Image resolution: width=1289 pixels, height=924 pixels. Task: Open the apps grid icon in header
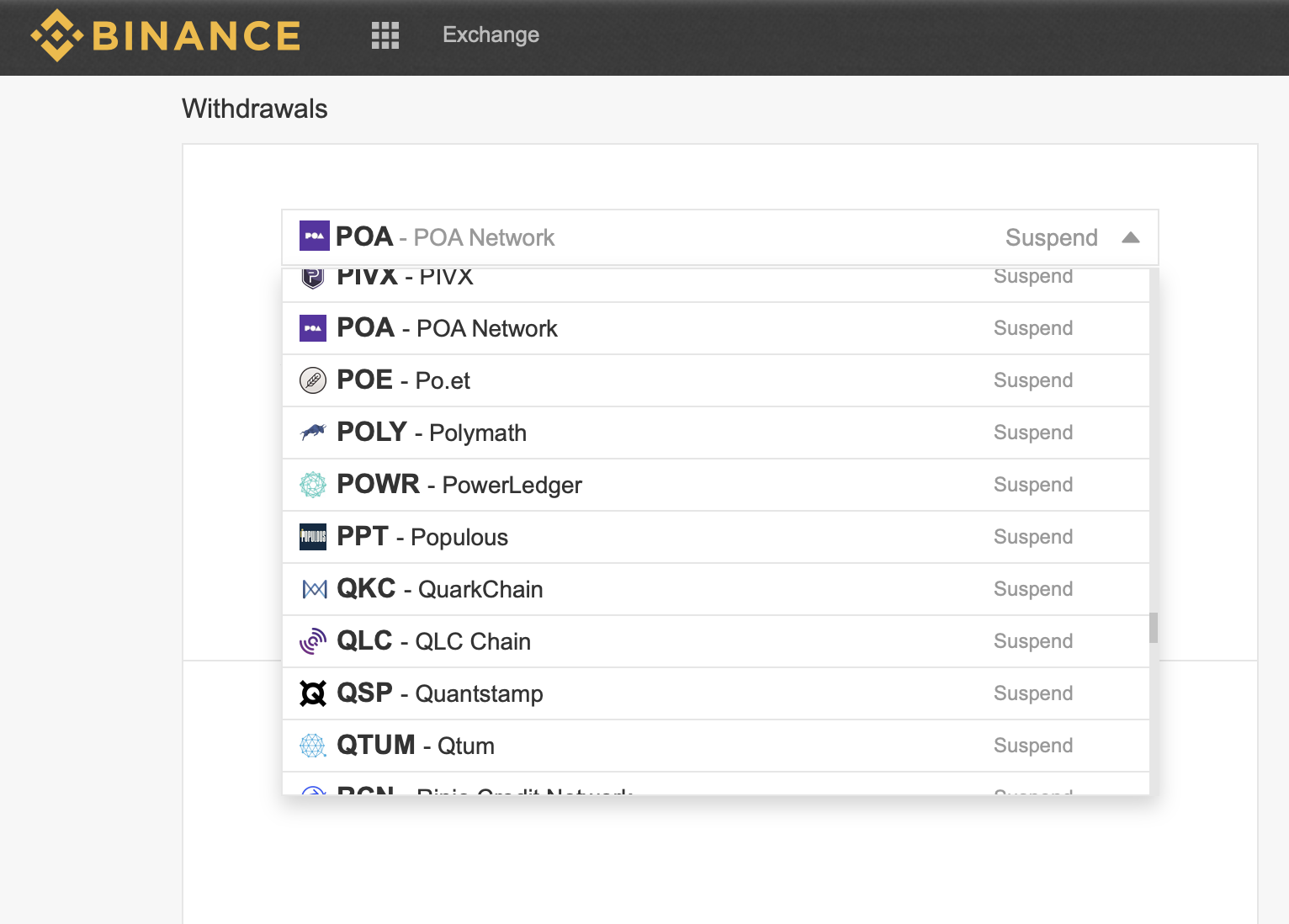point(385,35)
